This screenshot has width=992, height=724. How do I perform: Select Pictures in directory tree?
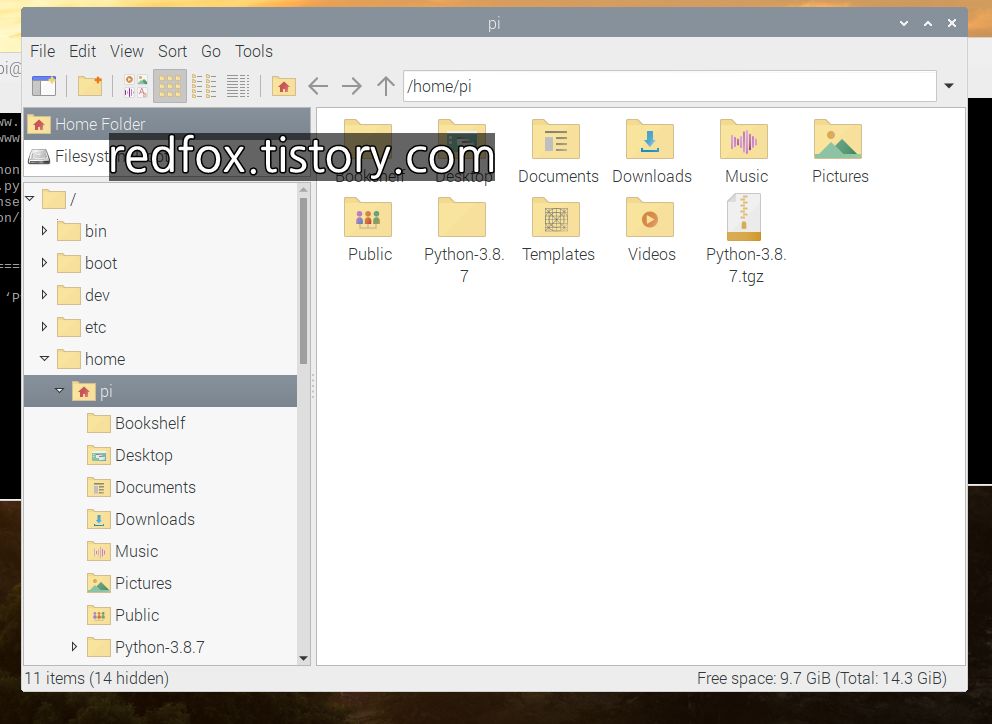click(x=143, y=583)
